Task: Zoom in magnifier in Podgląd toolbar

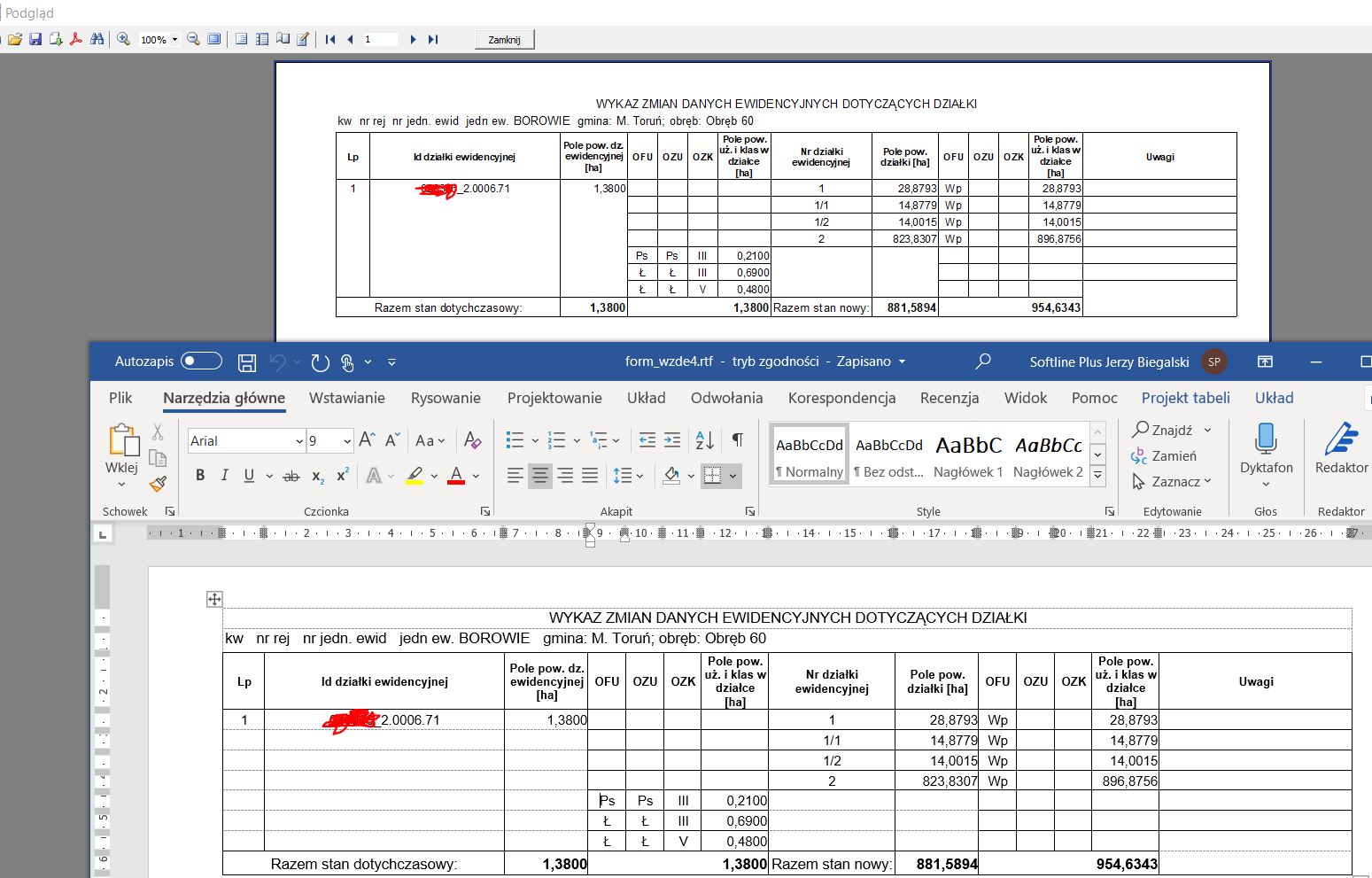Action: (x=123, y=39)
